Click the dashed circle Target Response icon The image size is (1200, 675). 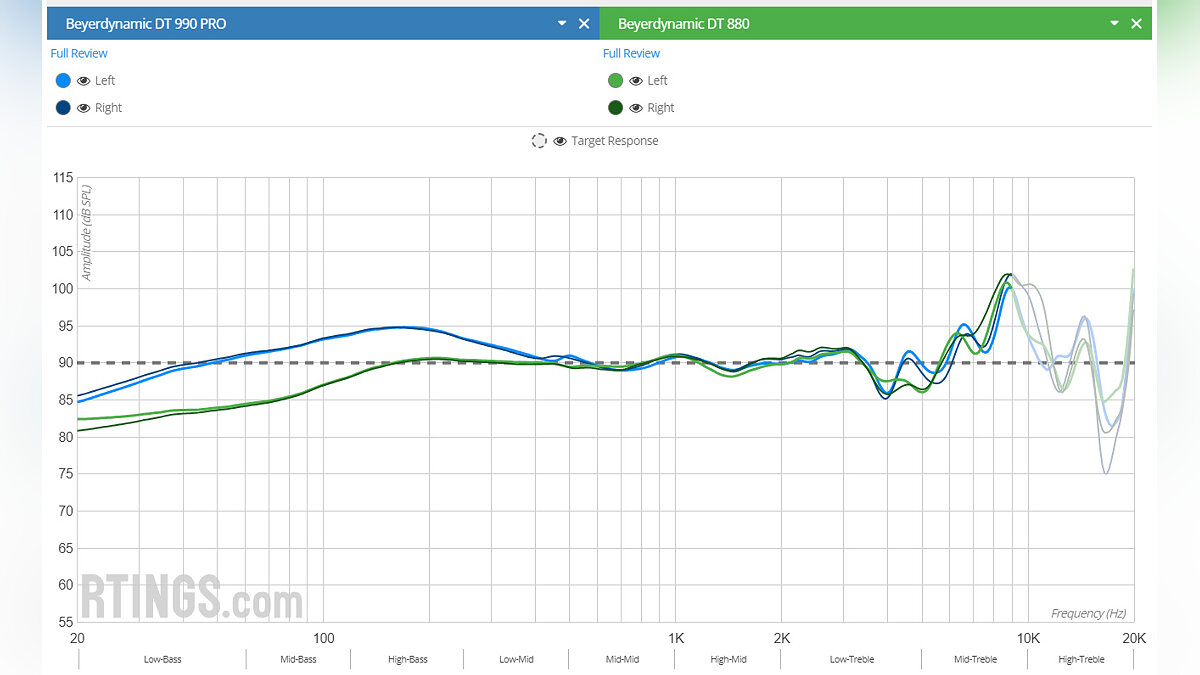pyautogui.click(x=539, y=141)
